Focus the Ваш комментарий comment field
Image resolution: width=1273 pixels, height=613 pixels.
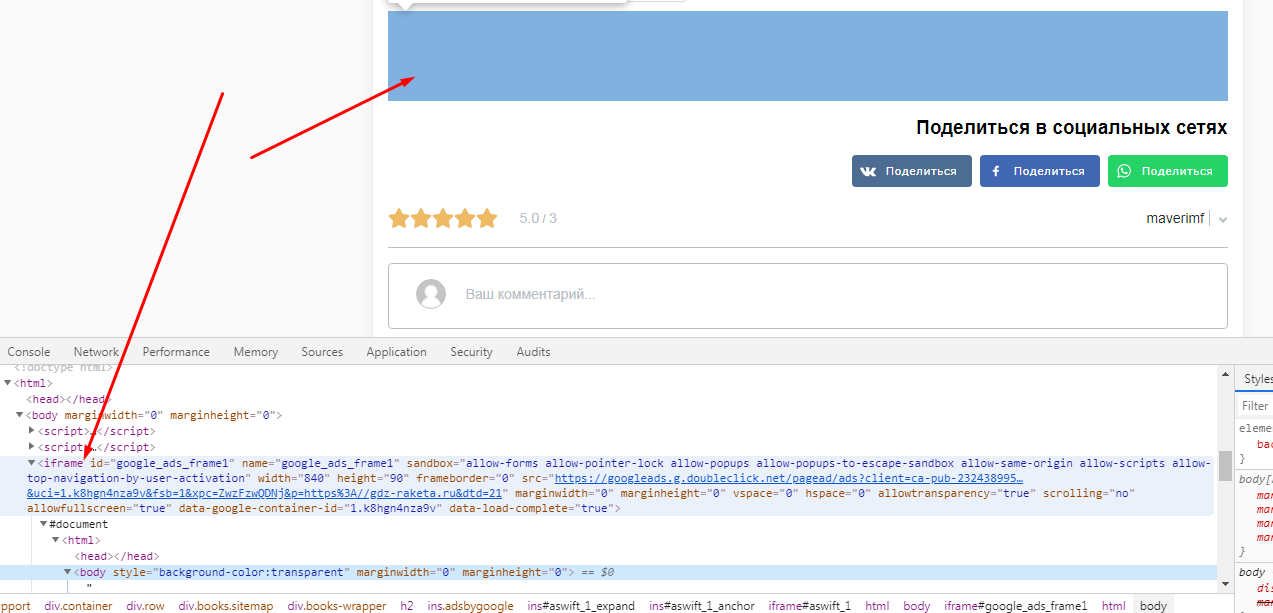[x=808, y=295]
